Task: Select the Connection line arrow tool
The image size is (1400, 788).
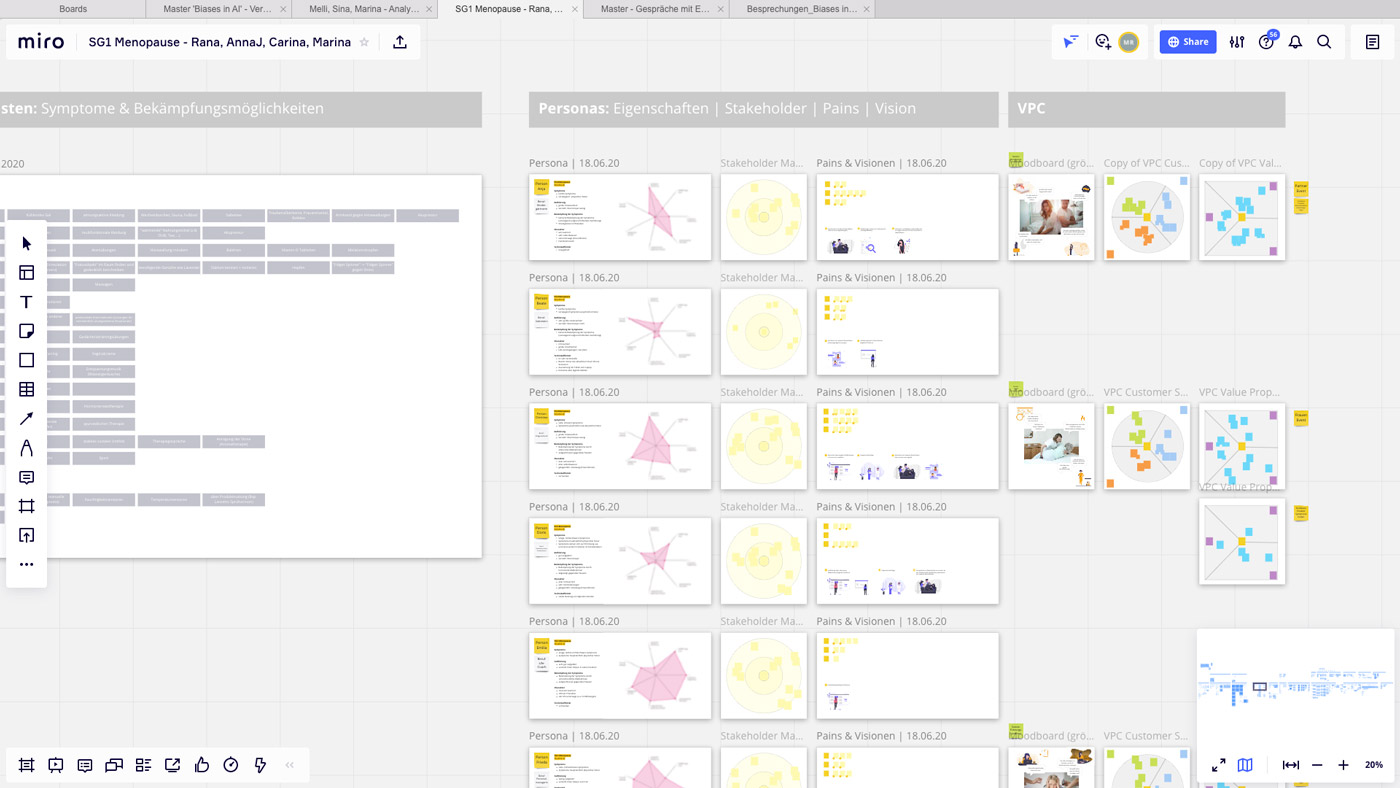Action: [27, 418]
